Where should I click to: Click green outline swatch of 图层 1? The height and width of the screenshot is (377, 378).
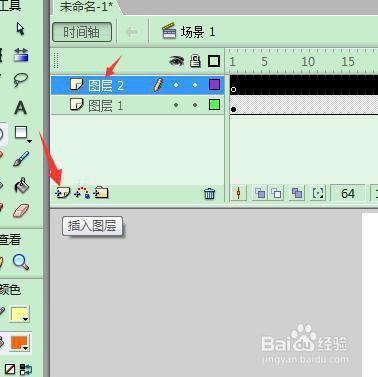pos(214,105)
